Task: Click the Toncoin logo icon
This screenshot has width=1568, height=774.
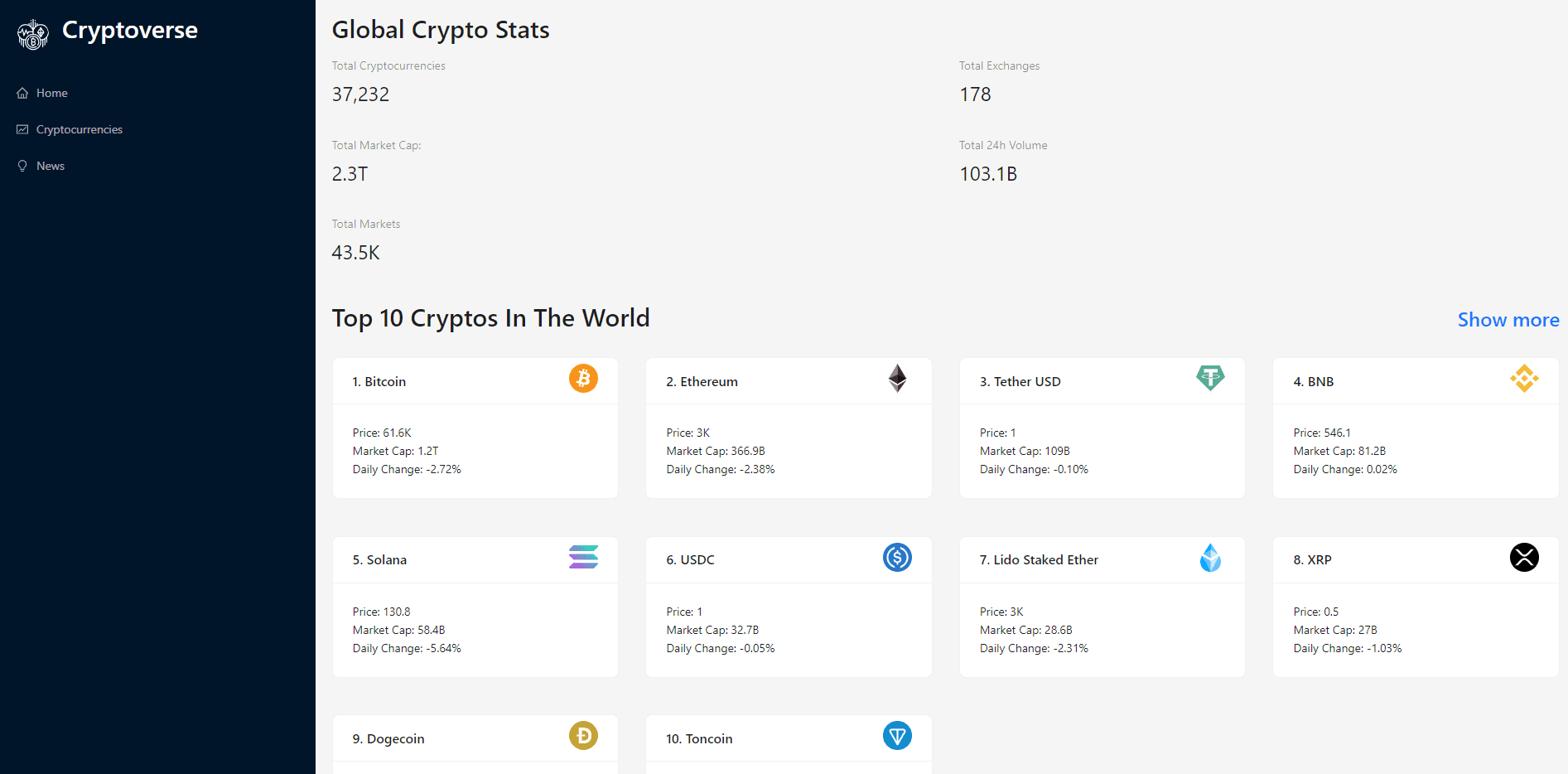Action: point(897,736)
